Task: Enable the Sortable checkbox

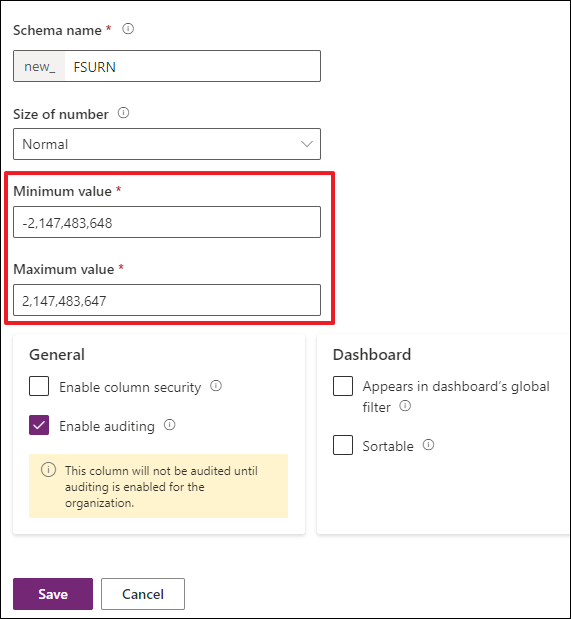Action: tap(343, 445)
